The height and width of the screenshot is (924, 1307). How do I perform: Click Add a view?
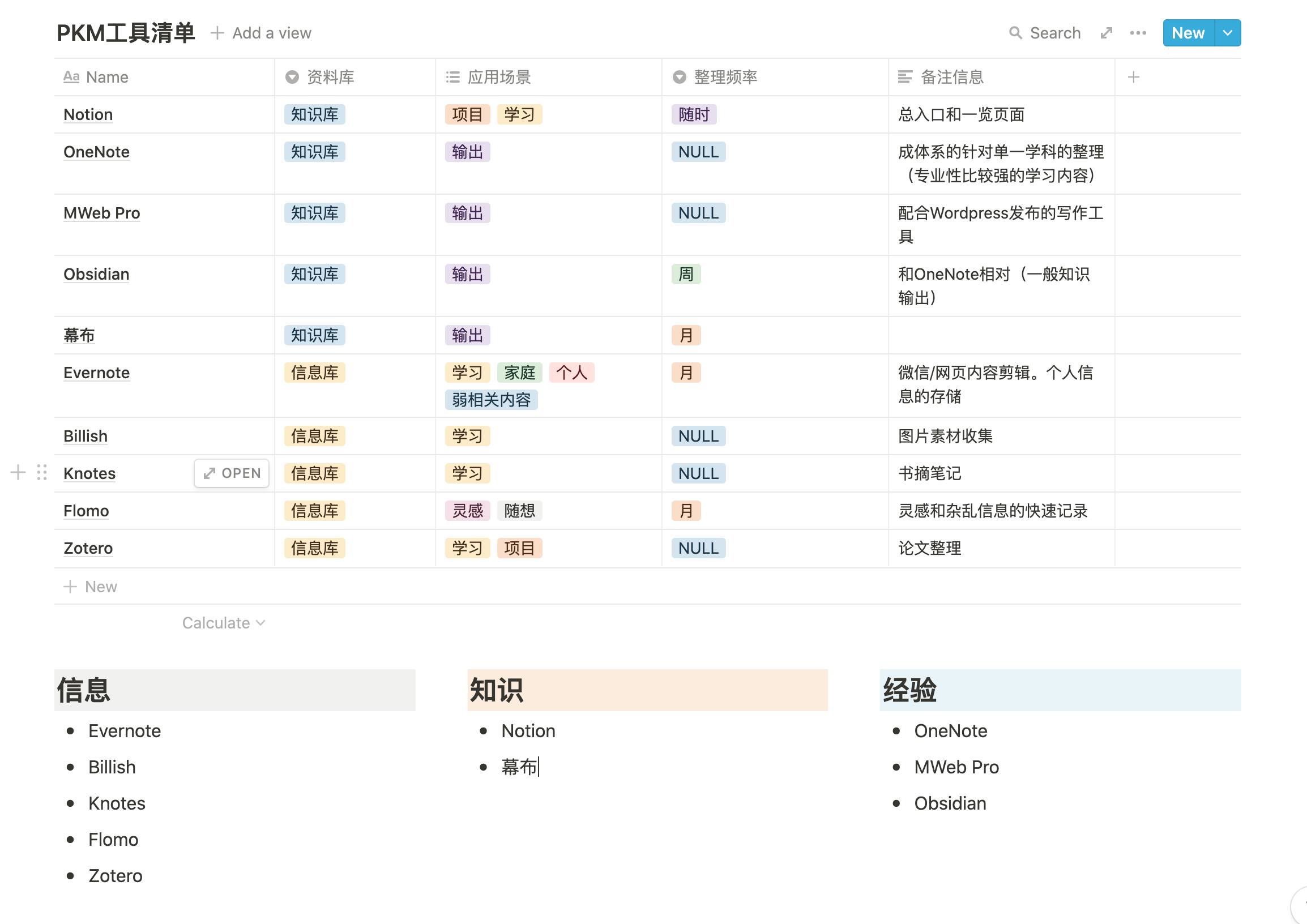261,33
